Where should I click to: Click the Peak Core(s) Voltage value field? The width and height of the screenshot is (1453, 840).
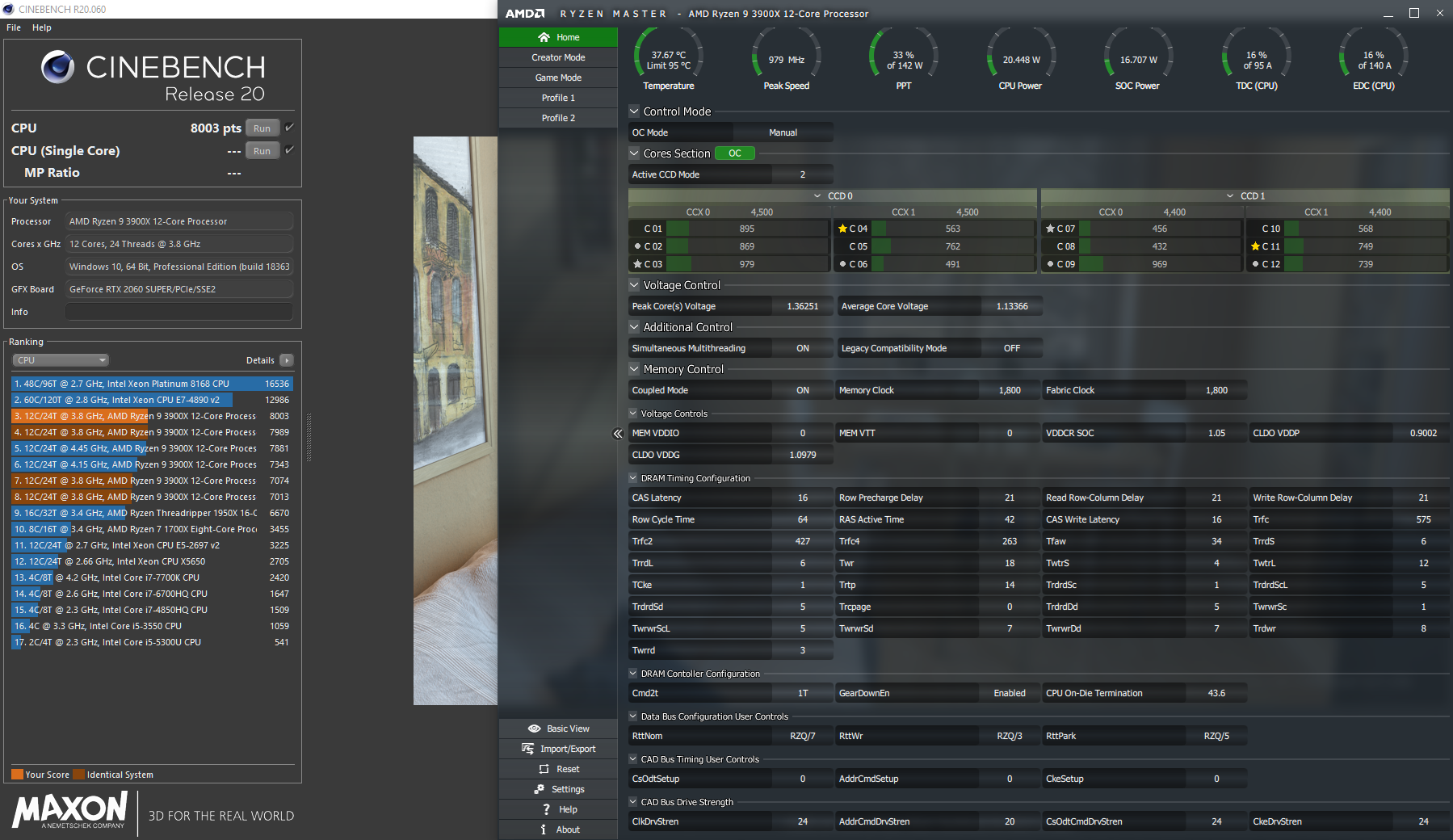[802, 306]
